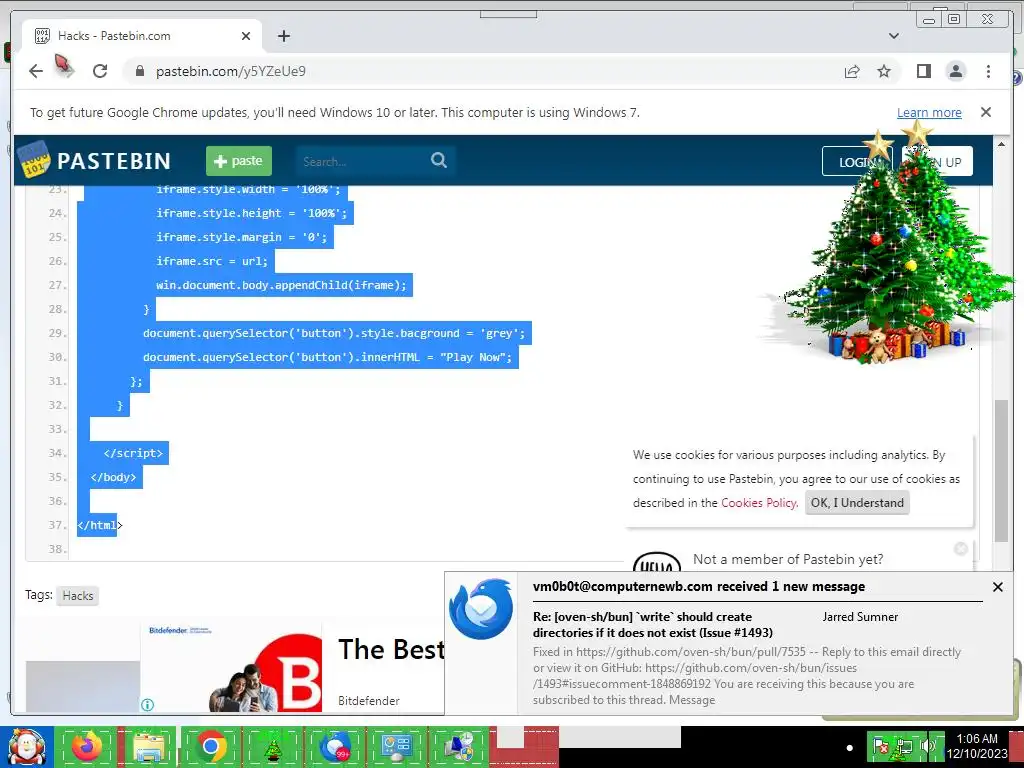Viewport: 1024px width, 768px height.
Task: Click the win.document.body.appendChild(iframe) line
Action: tap(281, 285)
